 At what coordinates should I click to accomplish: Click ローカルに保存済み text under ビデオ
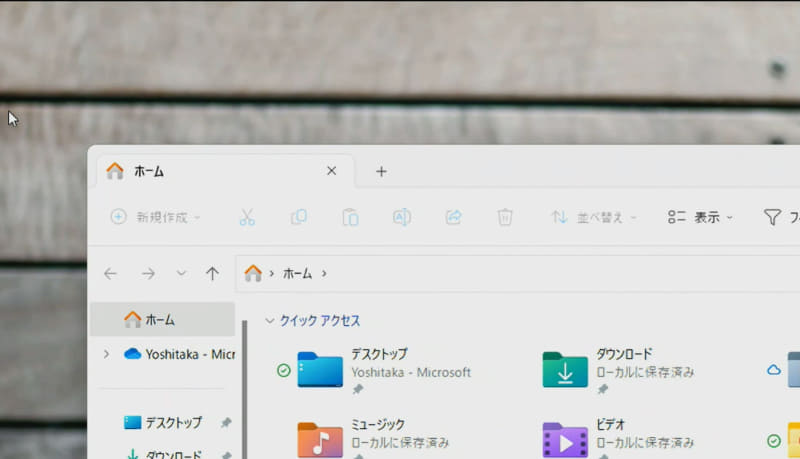coord(645,442)
